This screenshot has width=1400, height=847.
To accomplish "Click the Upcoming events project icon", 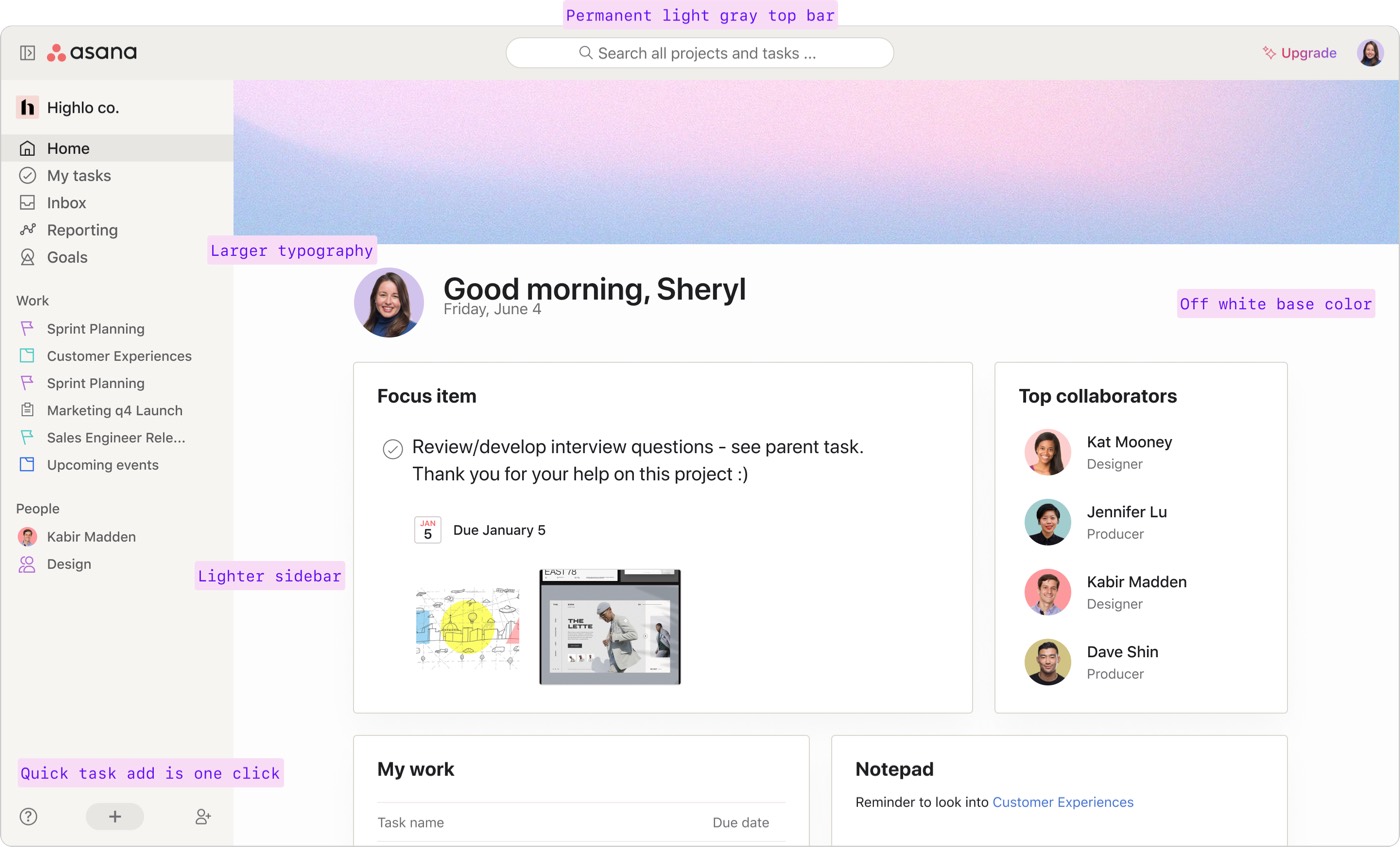I will pos(28,465).
